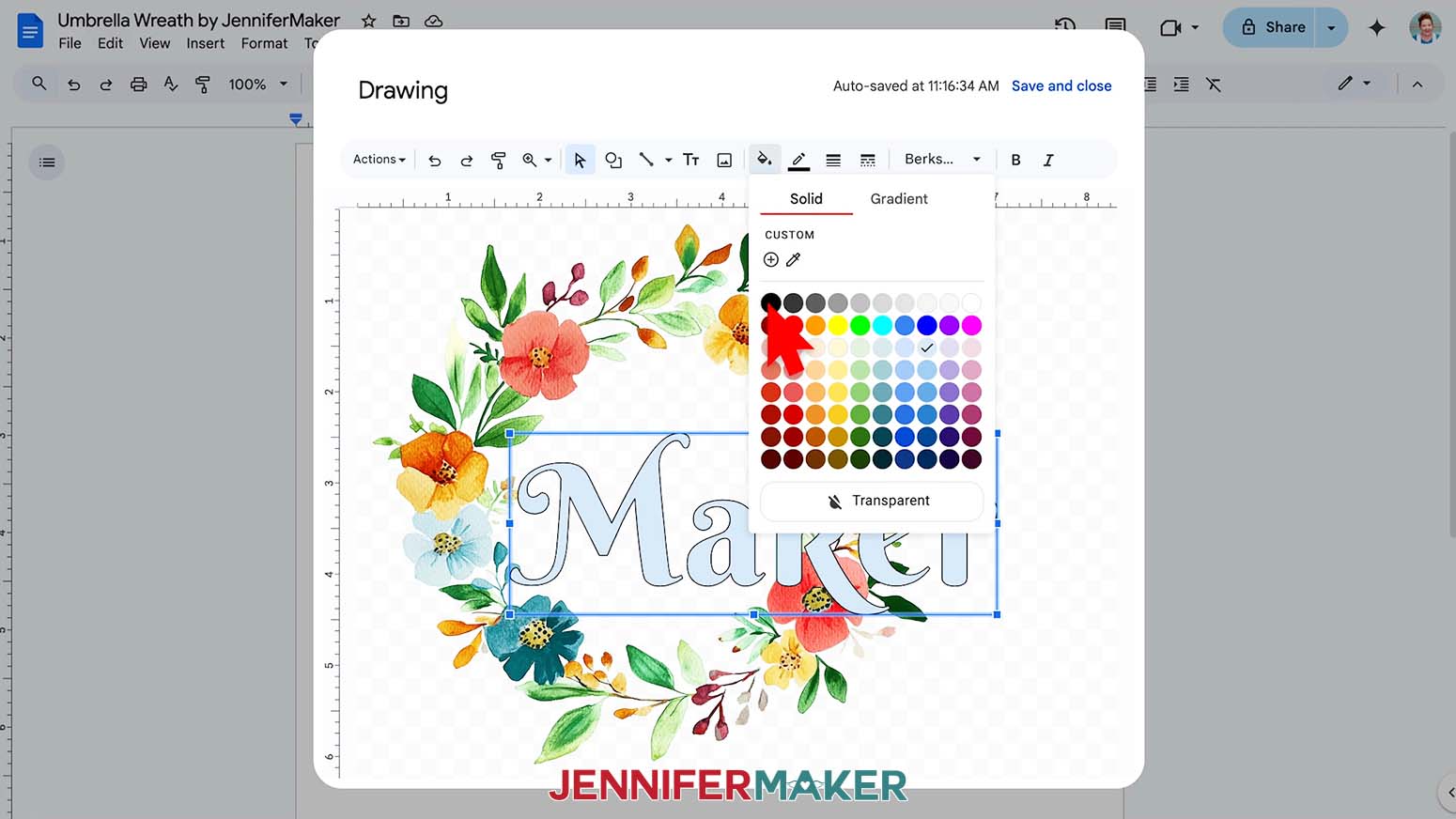This screenshot has width=1456, height=819.
Task: Pick the checked light blue swatch
Action: [x=927, y=348]
